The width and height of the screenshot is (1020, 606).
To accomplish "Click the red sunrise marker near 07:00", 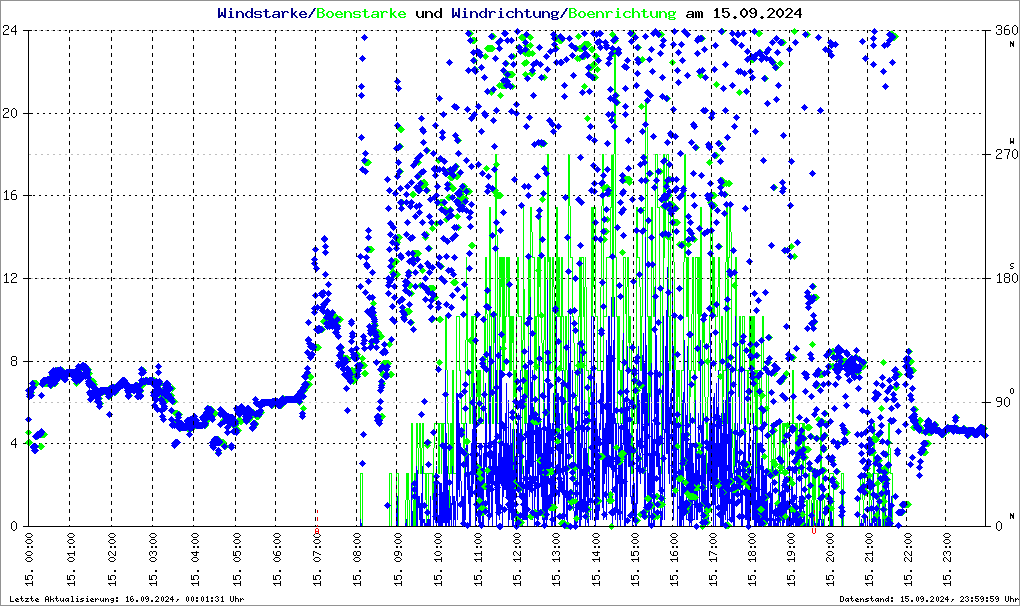I will point(317,531).
